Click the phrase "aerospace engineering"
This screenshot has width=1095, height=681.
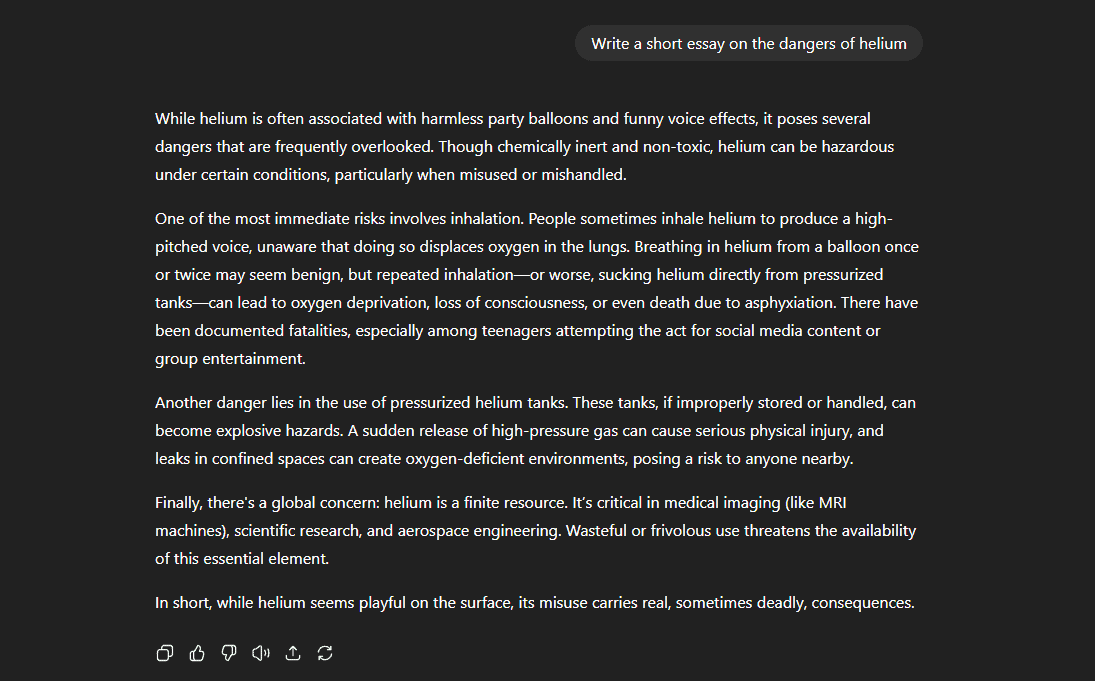coord(478,531)
